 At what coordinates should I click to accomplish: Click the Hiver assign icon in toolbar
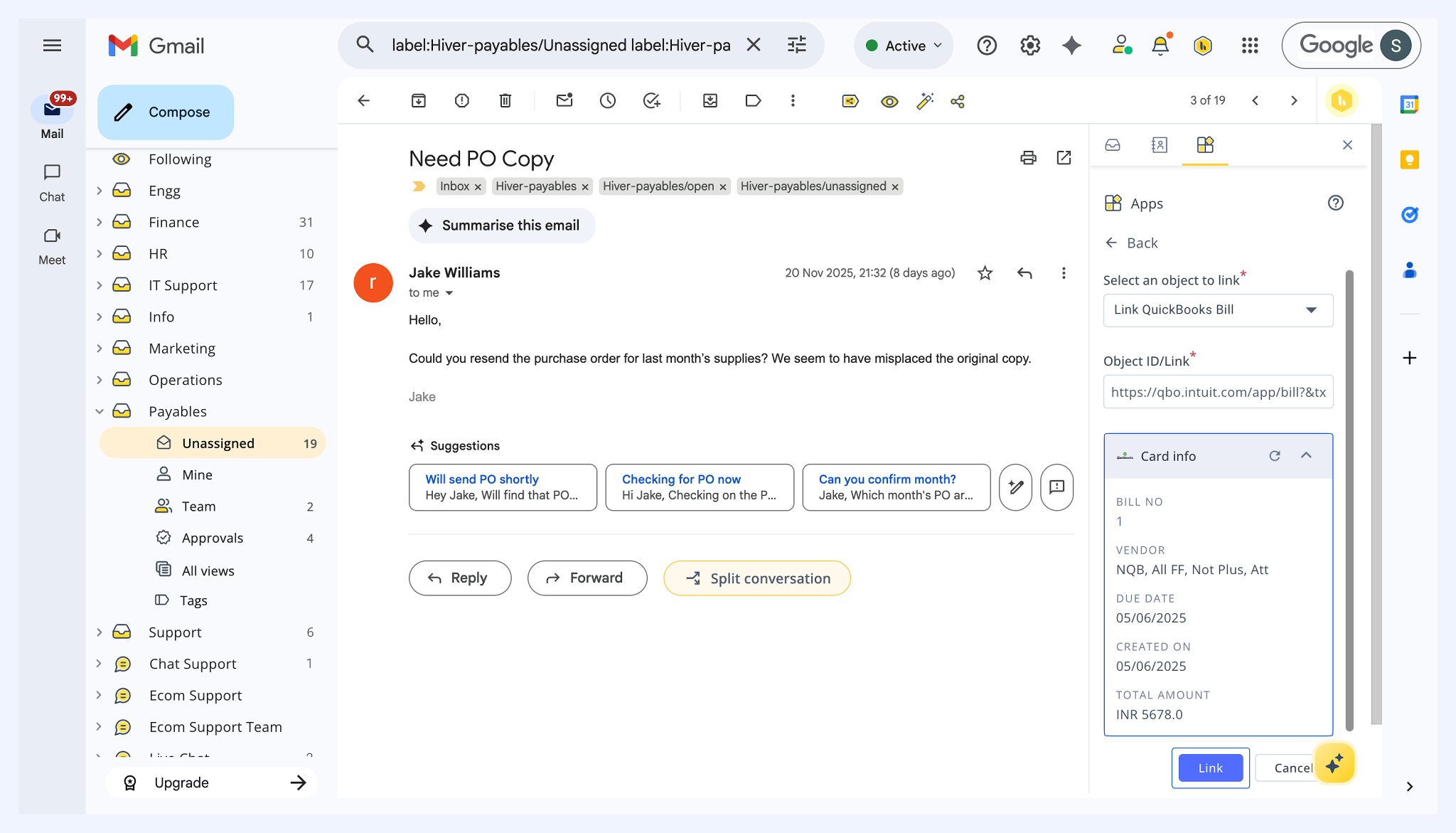(x=850, y=101)
